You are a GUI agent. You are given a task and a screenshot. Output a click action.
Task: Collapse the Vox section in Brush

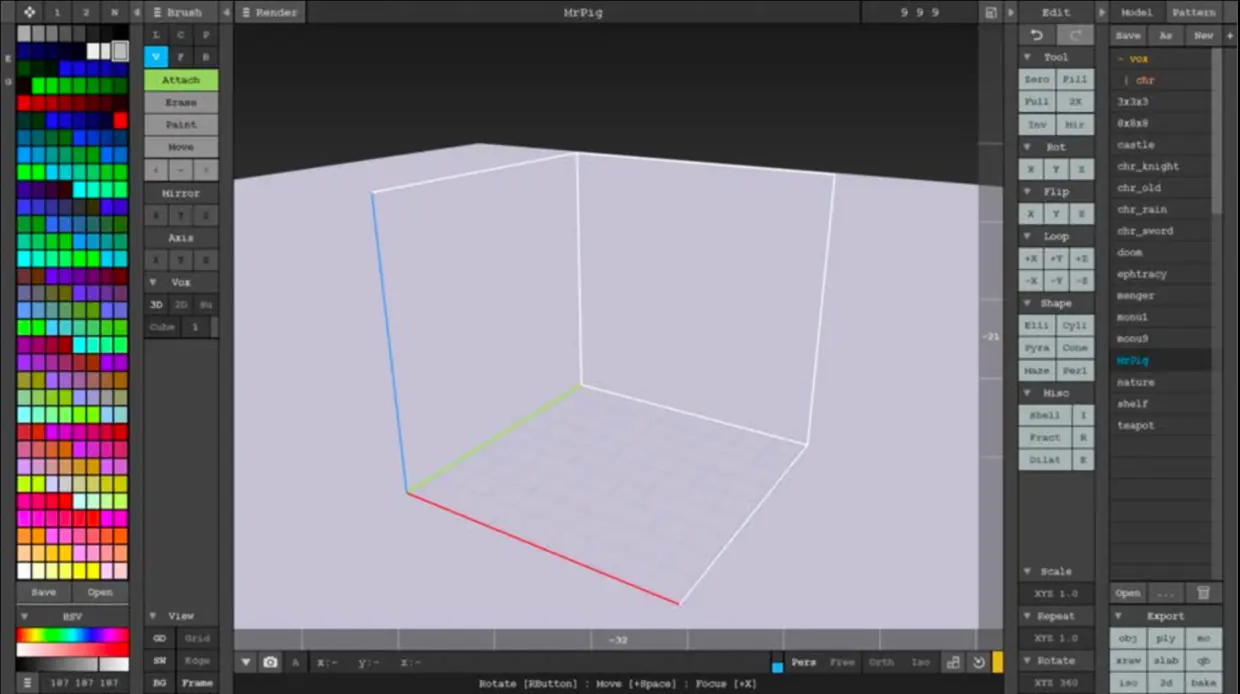point(153,282)
